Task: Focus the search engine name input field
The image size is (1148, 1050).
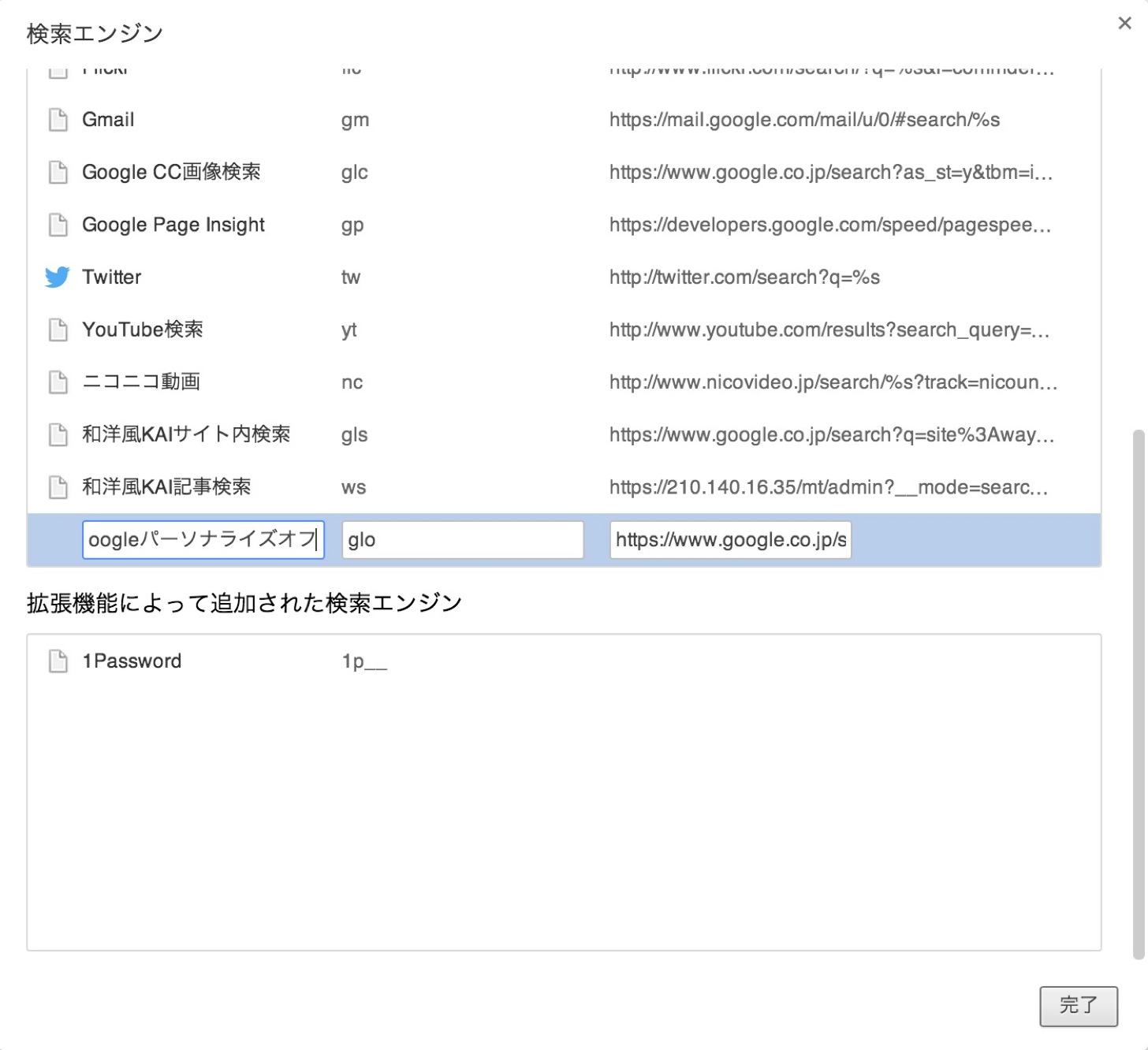Action: coord(203,540)
